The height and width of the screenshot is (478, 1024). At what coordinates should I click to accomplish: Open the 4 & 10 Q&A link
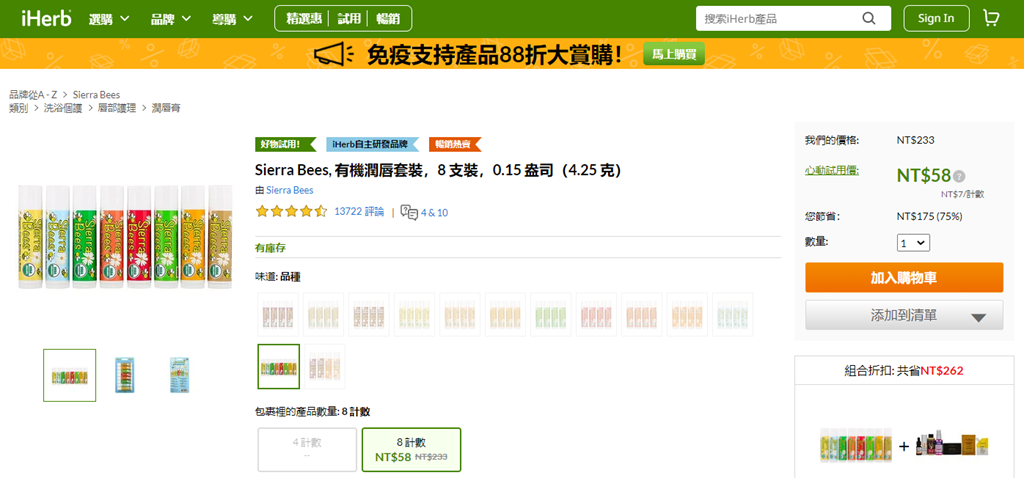click(434, 212)
